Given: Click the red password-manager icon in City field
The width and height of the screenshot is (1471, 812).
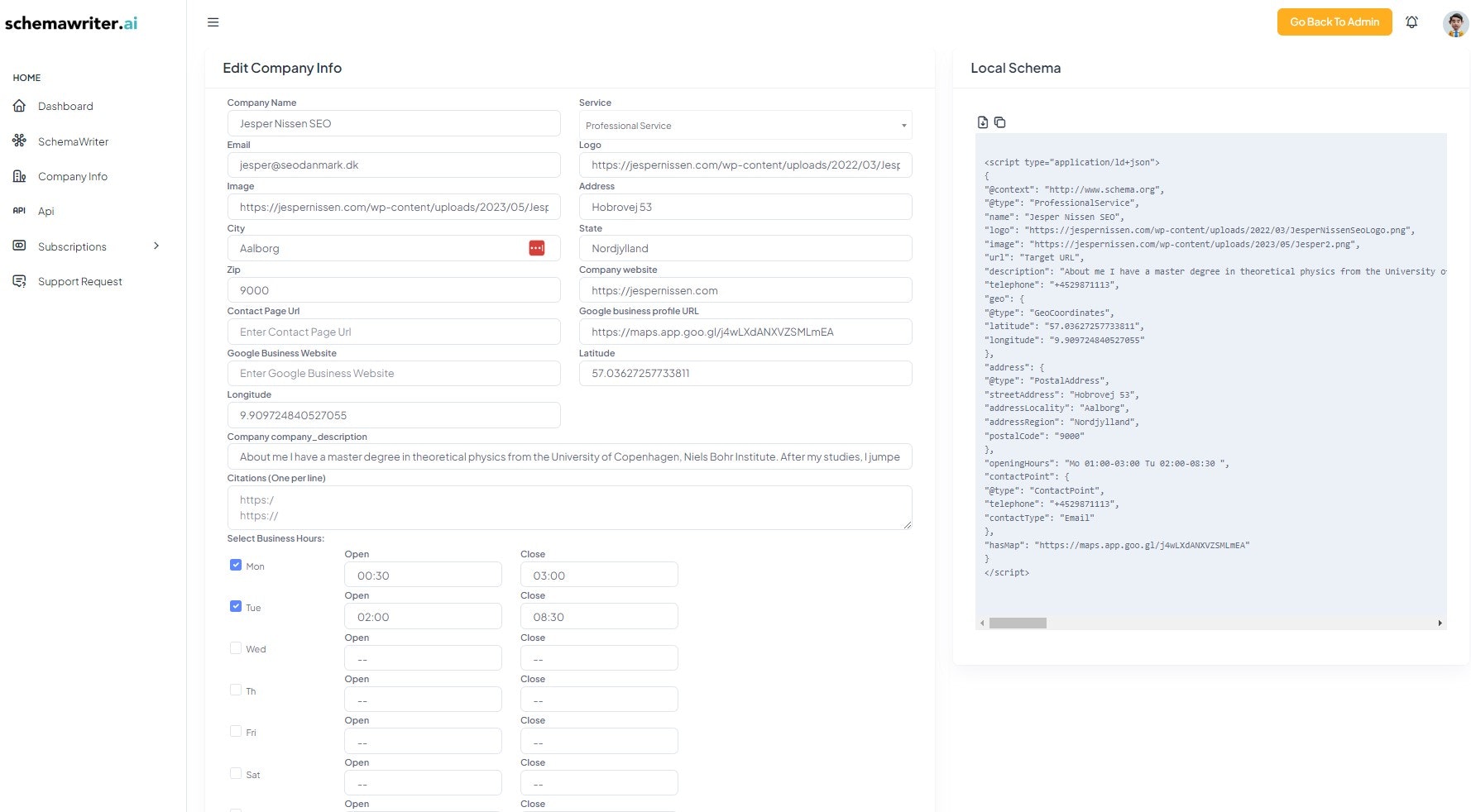Looking at the screenshot, I should coord(537,248).
